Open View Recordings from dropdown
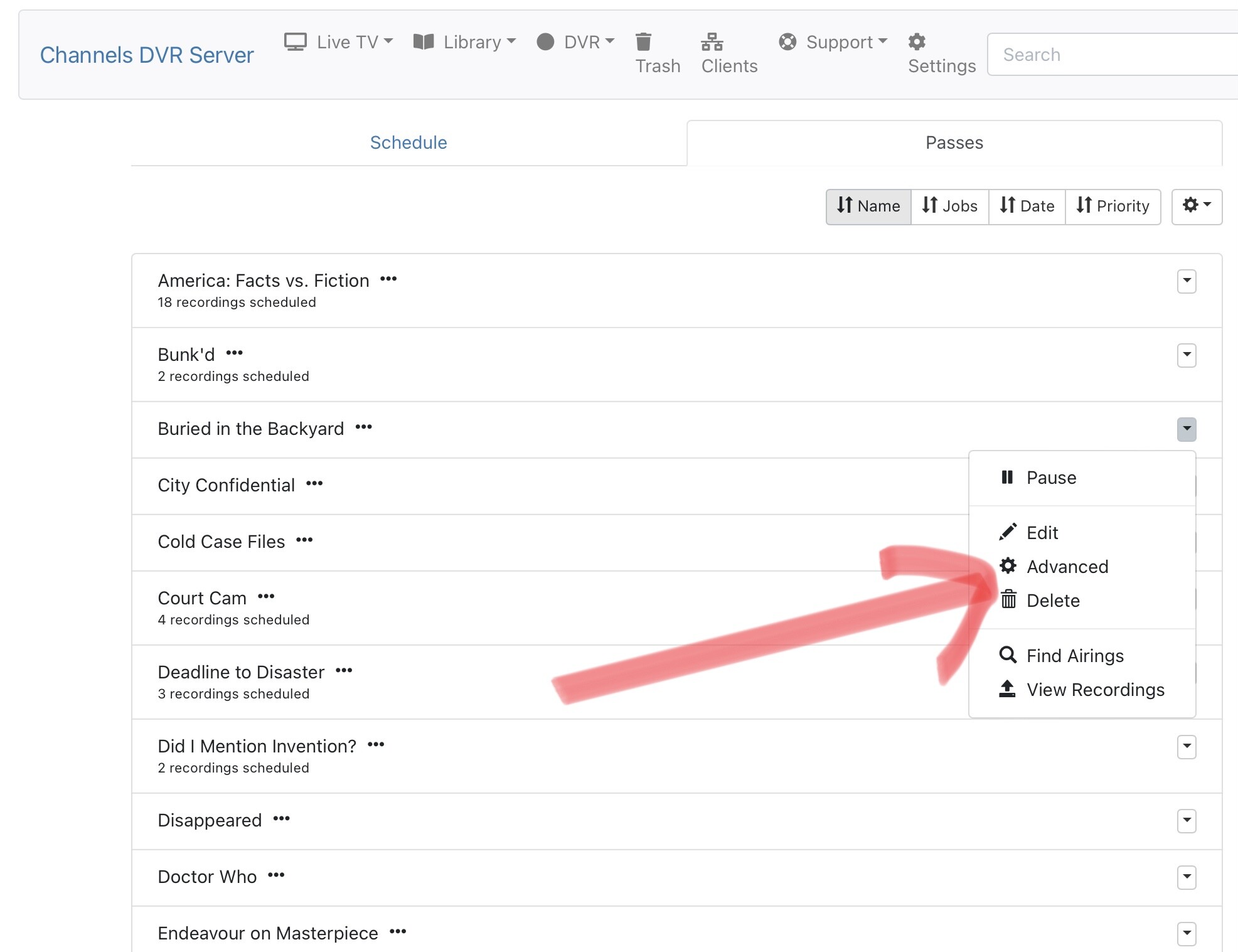Image resolution: width=1238 pixels, height=952 pixels. click(x=1094, y=690)
